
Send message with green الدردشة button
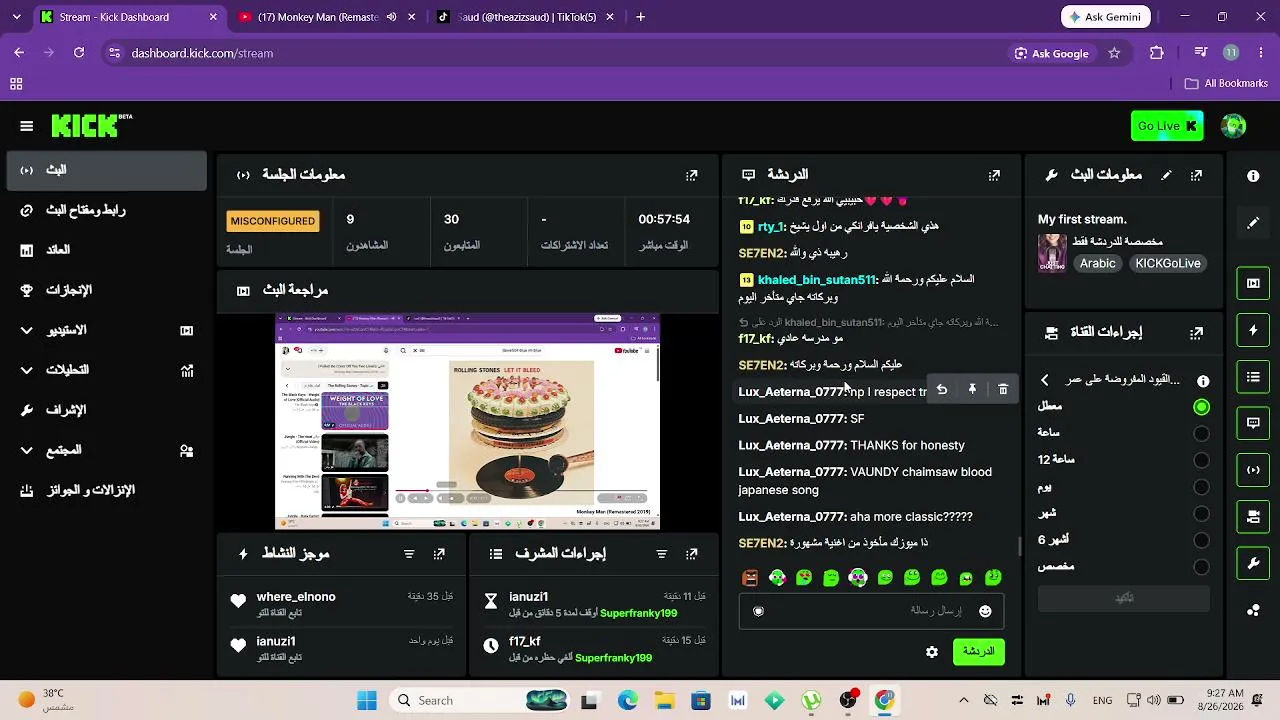pyautogui.click(x=978, y=652)
